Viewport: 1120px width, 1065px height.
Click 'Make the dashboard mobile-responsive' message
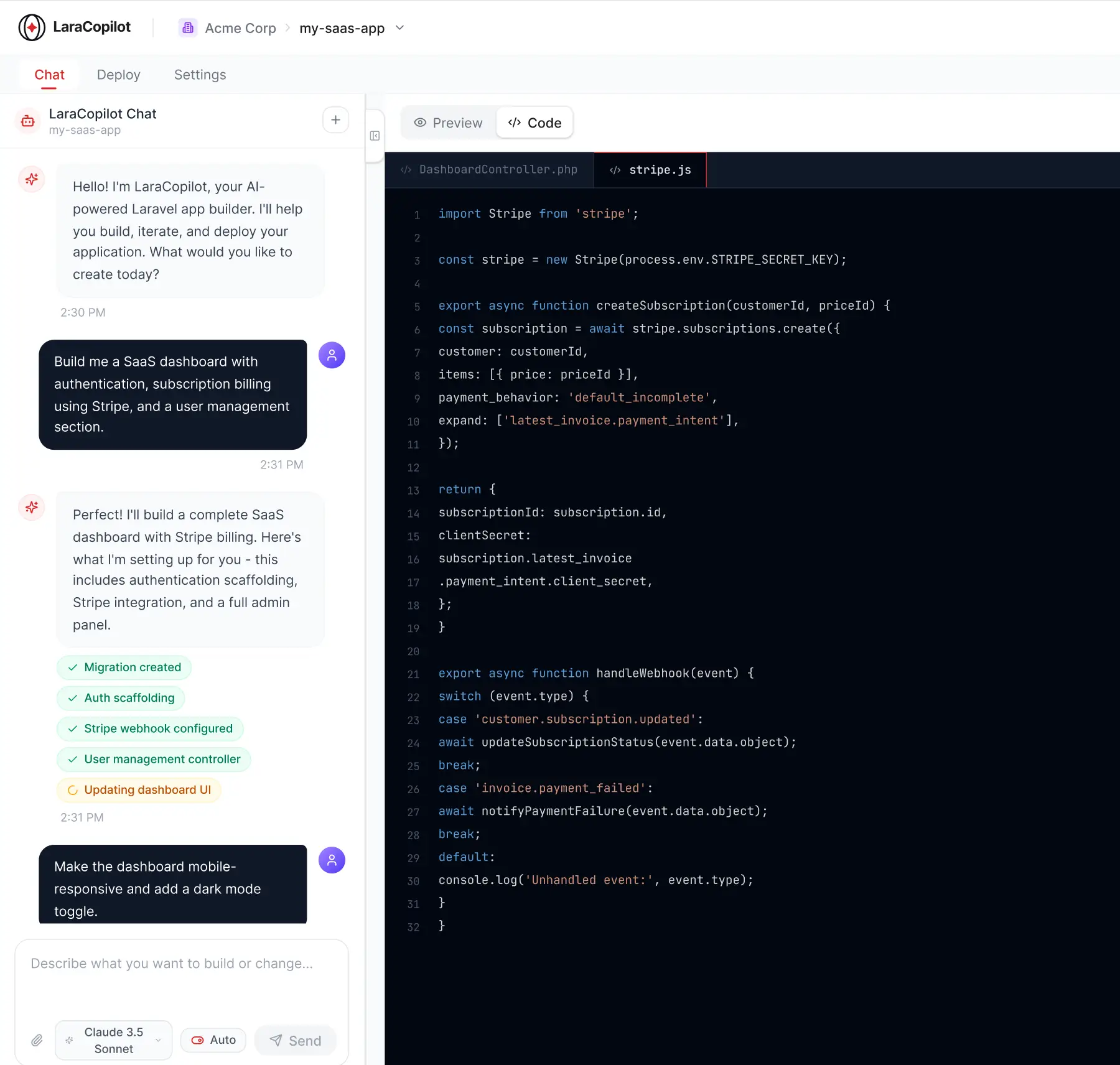click(172, 884)
